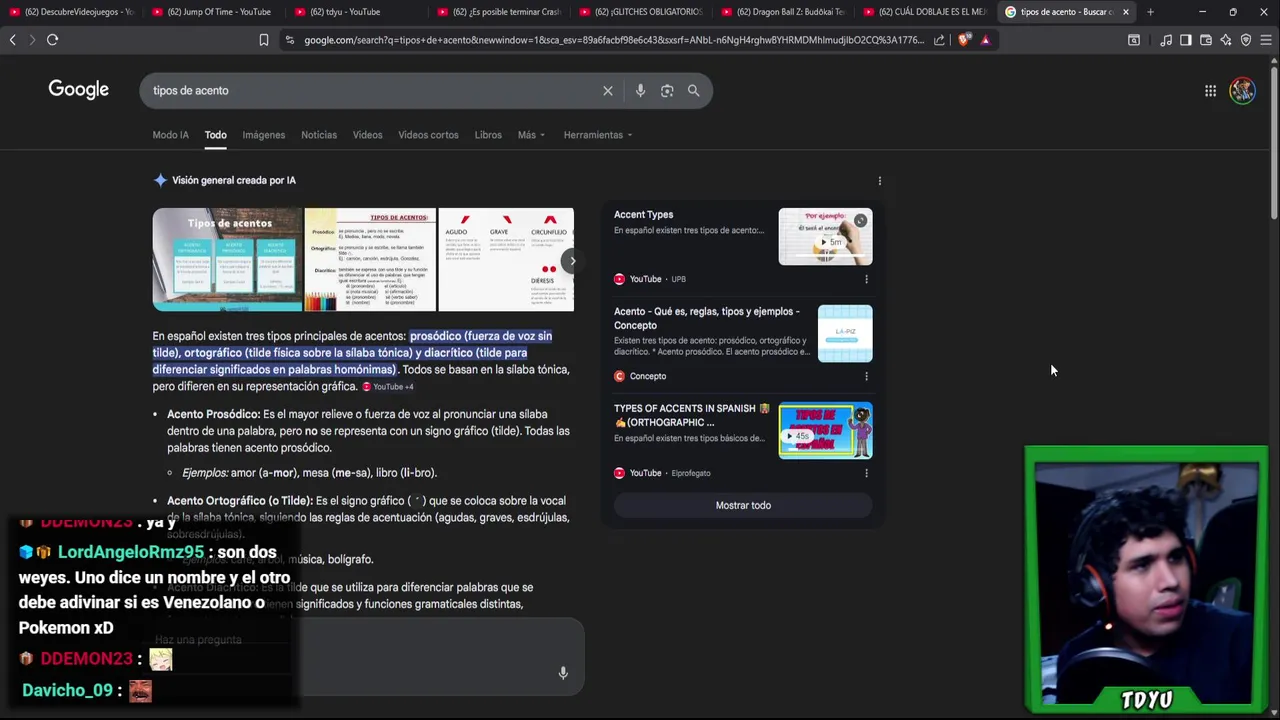The height and width of the screenshot is (720, 1280).
Task: Expand the YouTube +4 sources chip
Action: (388, 387)
